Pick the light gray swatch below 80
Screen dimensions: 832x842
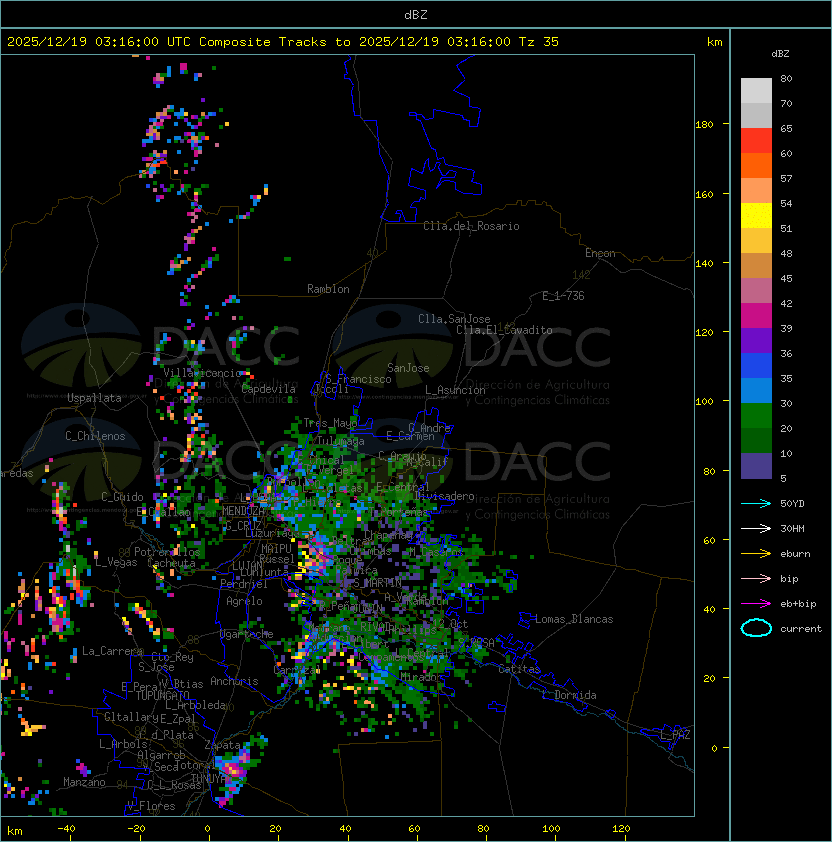tap(756, 90)
